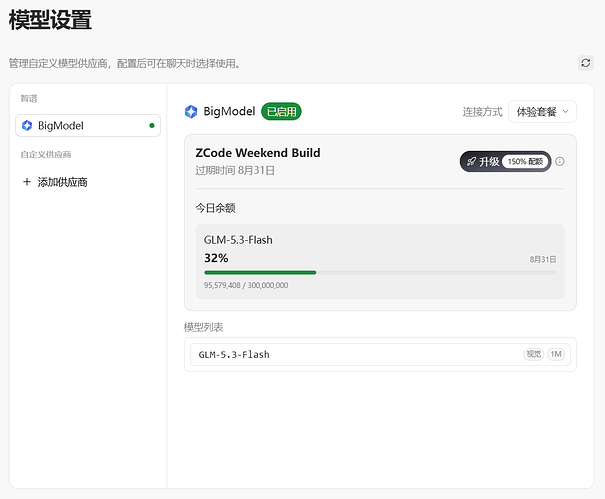Select GLM-5.3-Flash row in model list
The image size is (605, 499).
click(x=380, y=354)
